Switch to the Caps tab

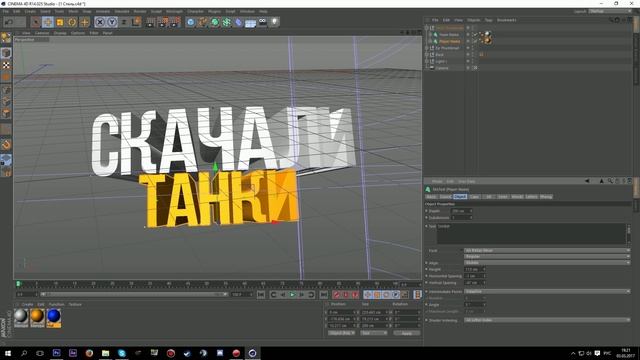tap(474, 197)
